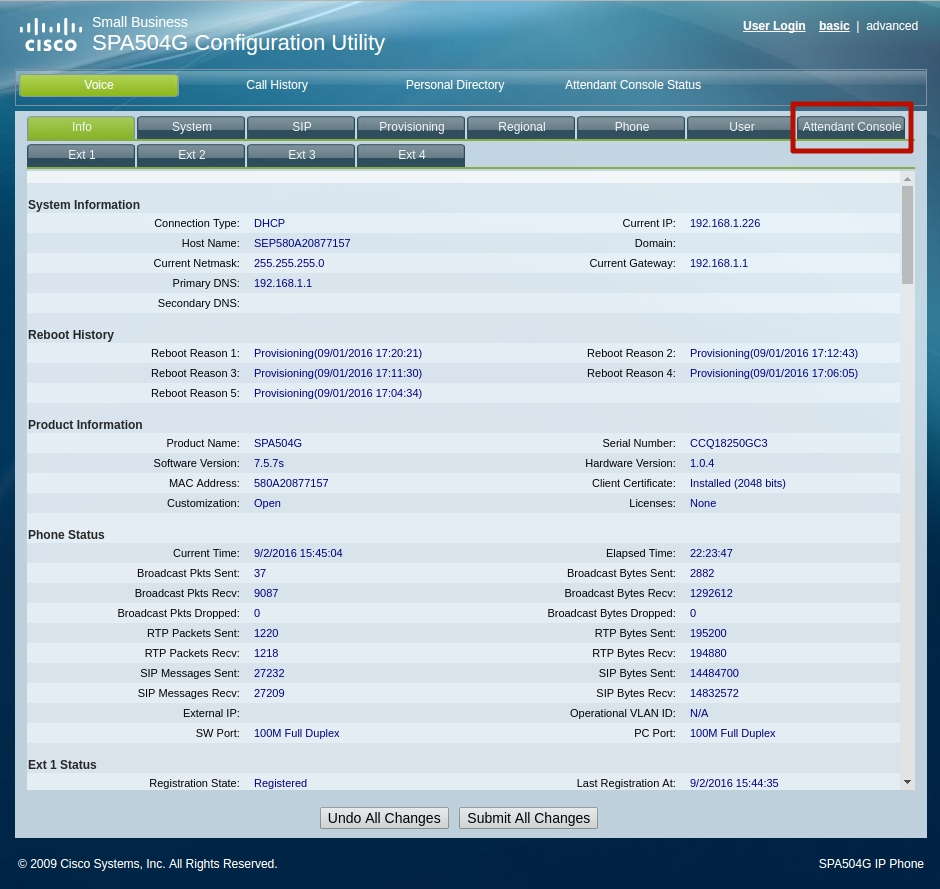This screenshot has height=889, width=940.
Task: Click the DHCP connection type value
Action: point(269,224)
